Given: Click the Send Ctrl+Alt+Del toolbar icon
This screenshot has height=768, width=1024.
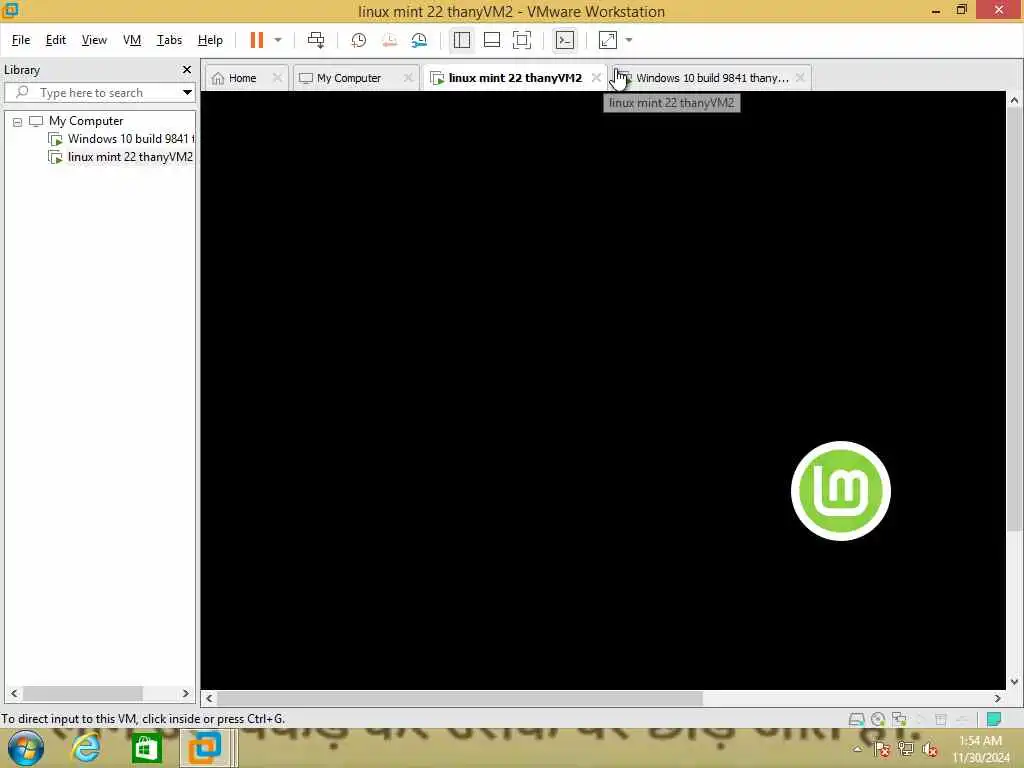Looking at the screenshot, I should click(x=316, y=40).
